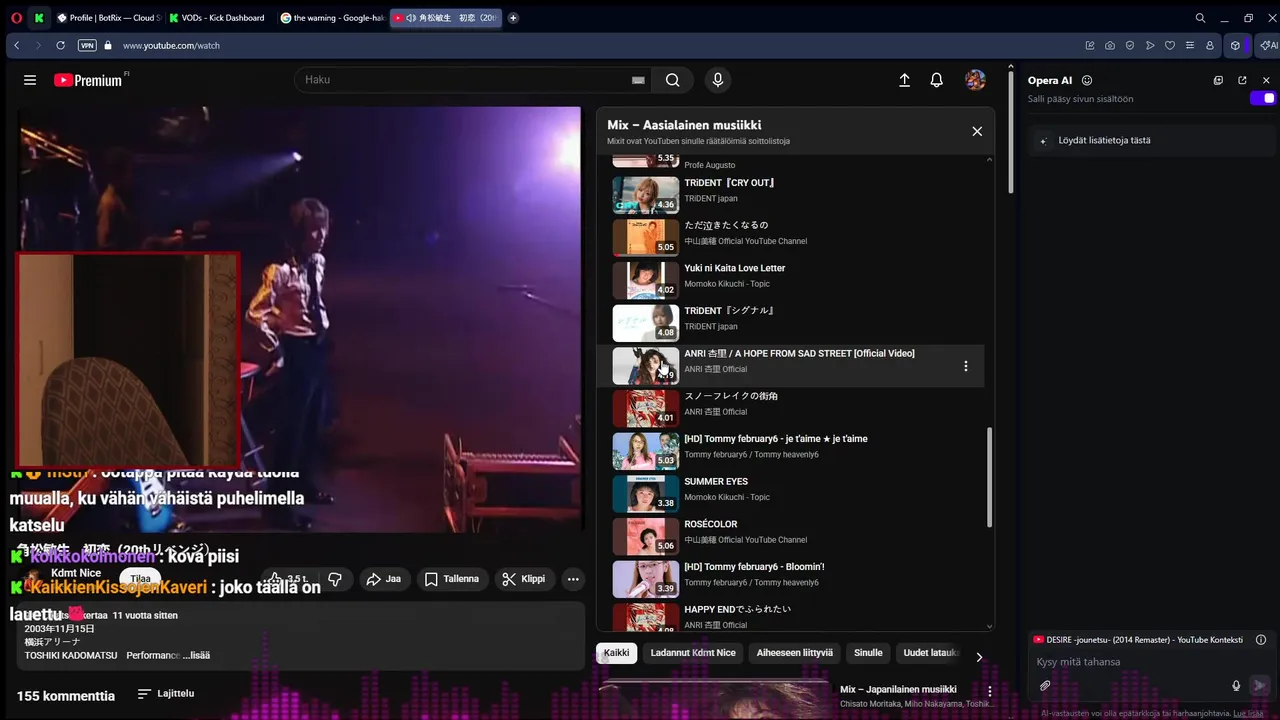Start voice search with microphone
1280x720 pixels.
tap(717, 80)
